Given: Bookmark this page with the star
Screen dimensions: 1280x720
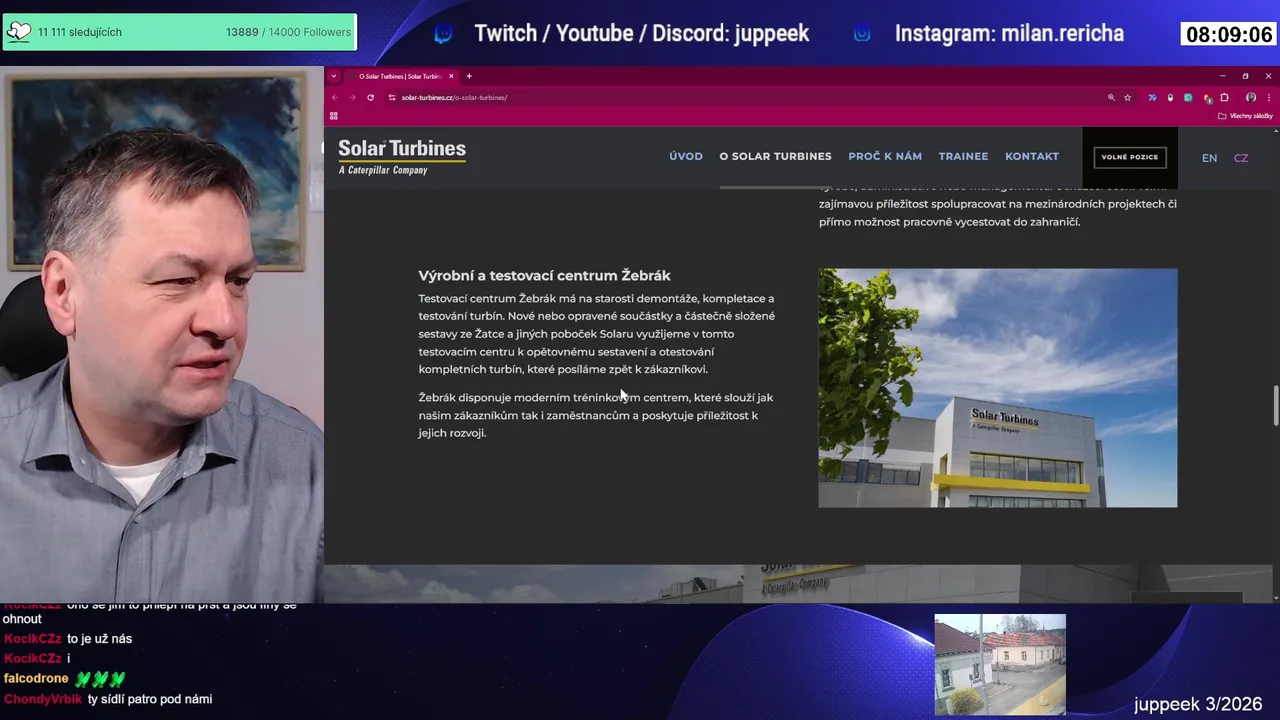Looking at the screenshot, I should (x=1127, y=97).
